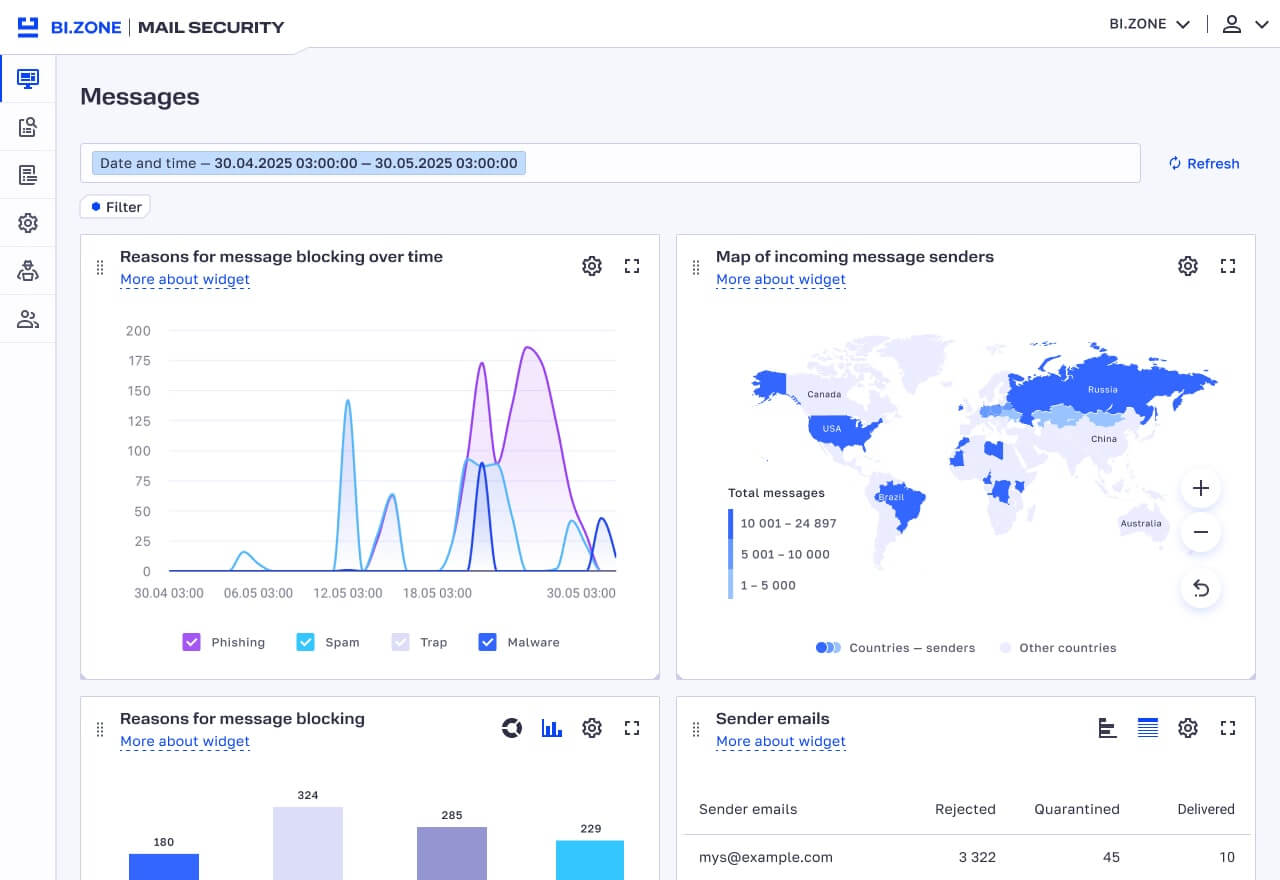Uncheck the Phishing series checkbox
This screenshot has width=1280, height=880.
[192, 642]
